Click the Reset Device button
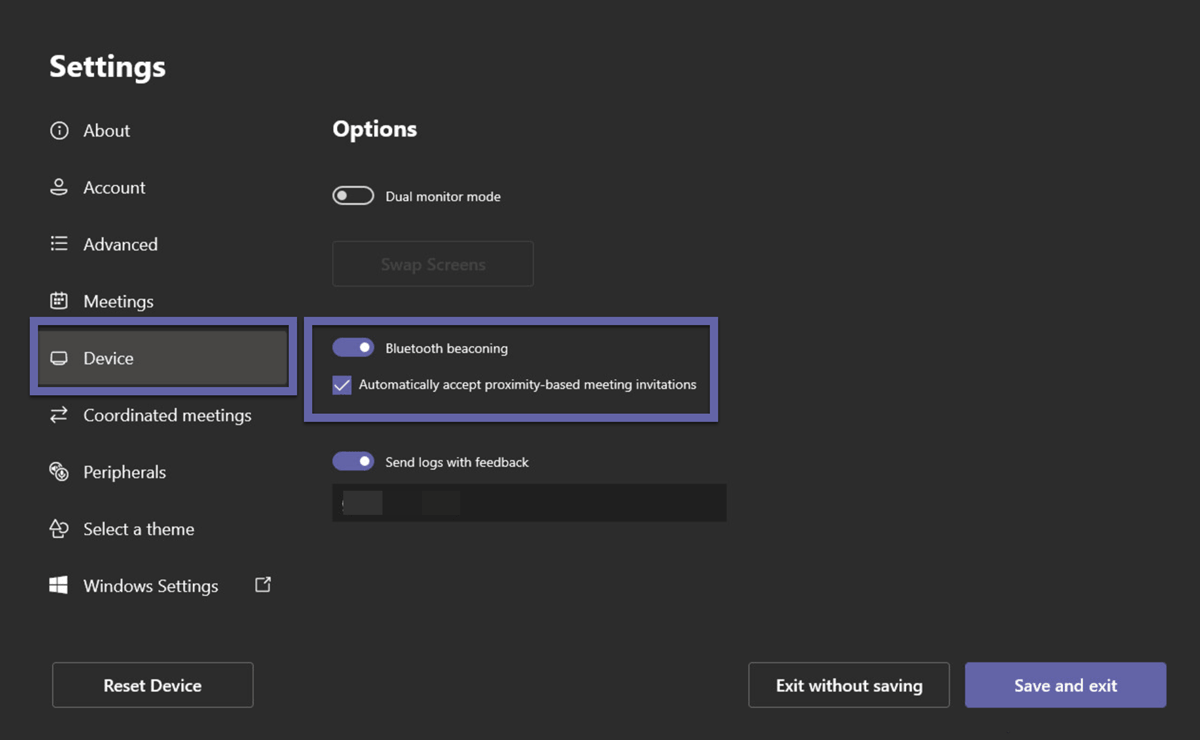 click(x=153, y=685)
